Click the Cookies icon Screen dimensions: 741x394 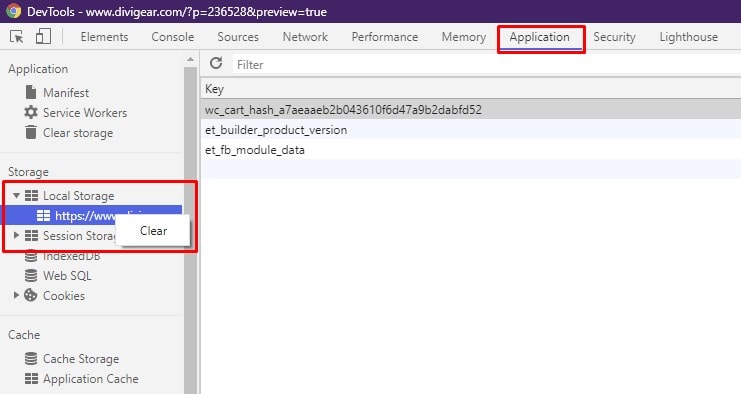31,295
